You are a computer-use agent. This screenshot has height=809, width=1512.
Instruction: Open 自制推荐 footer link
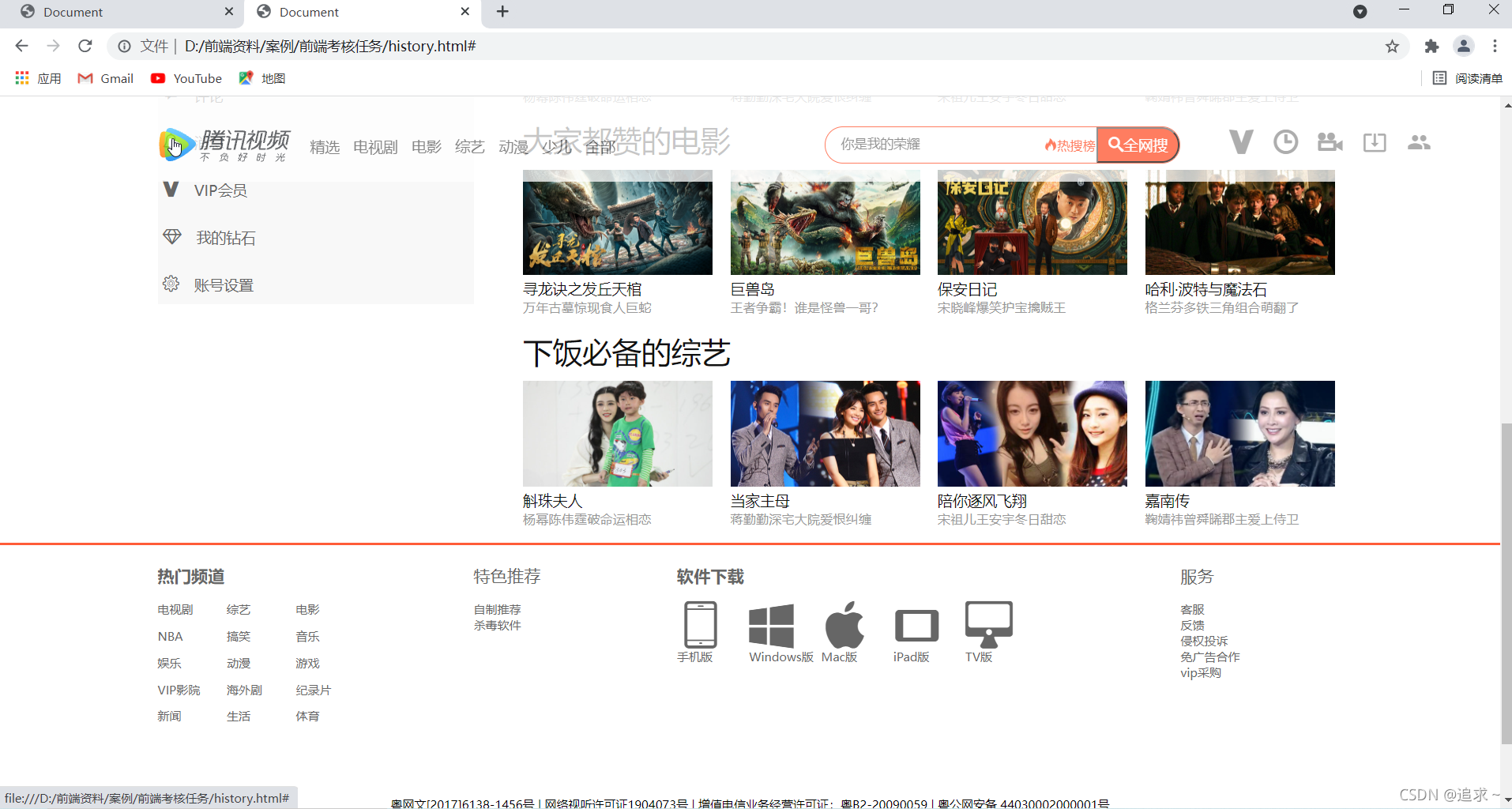pyautogui.click(x=498, y=609)
